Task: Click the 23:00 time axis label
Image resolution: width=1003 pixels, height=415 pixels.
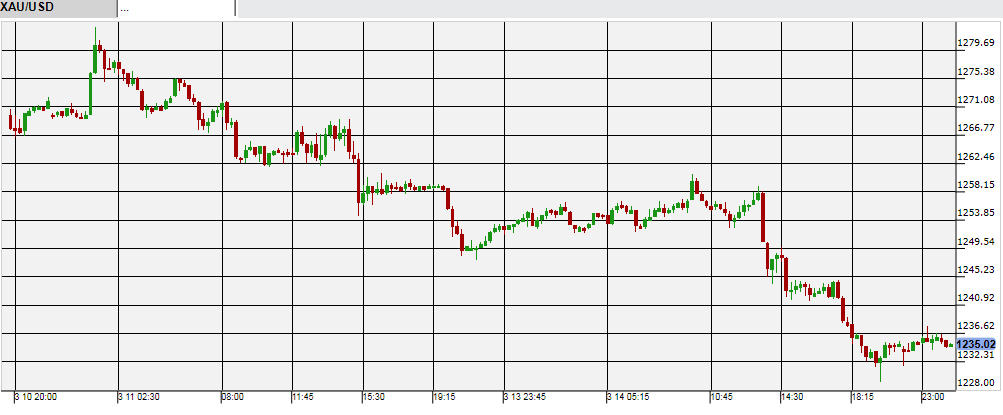Action: 934,397
